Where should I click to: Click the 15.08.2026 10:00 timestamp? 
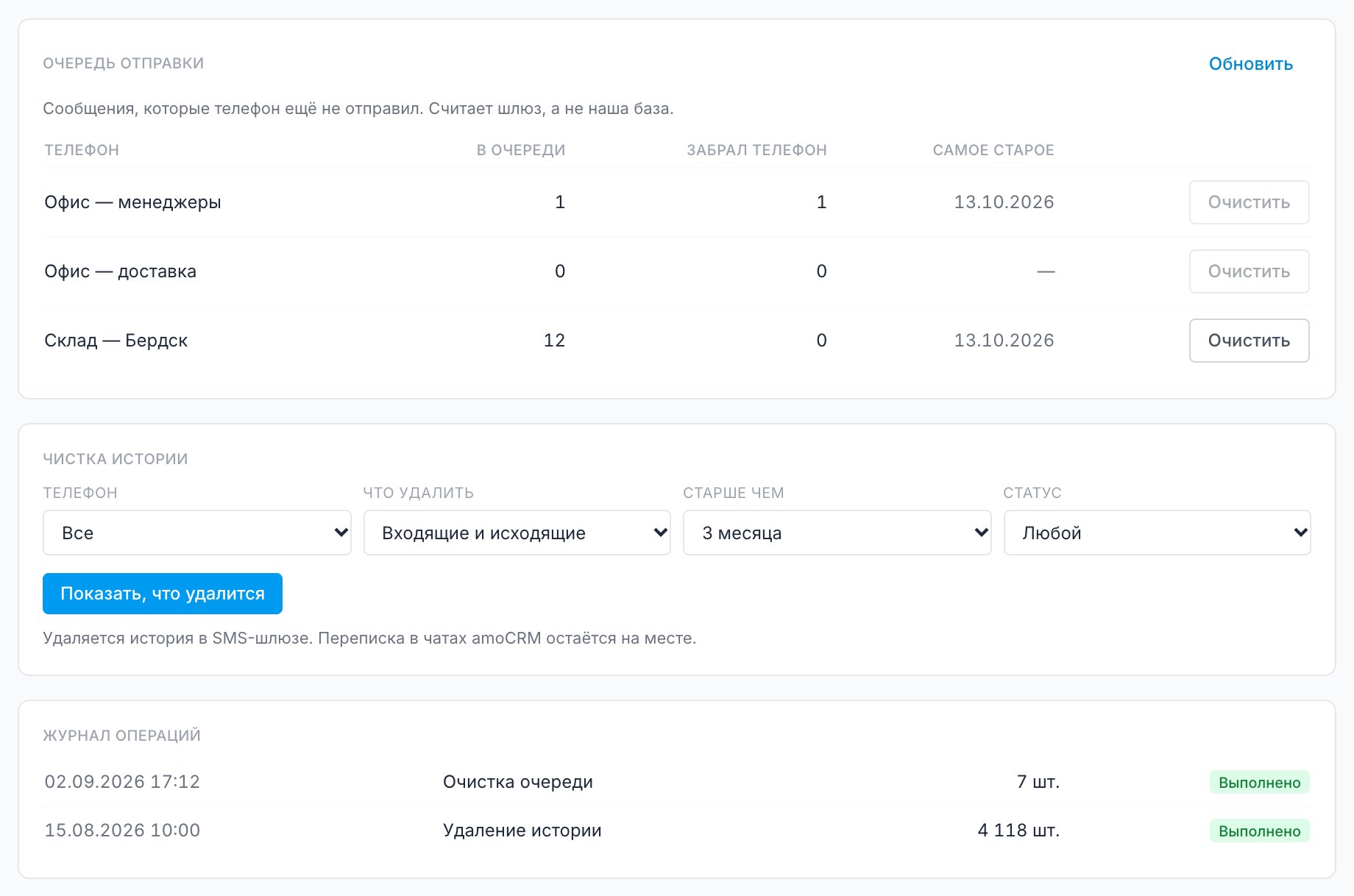122,831
